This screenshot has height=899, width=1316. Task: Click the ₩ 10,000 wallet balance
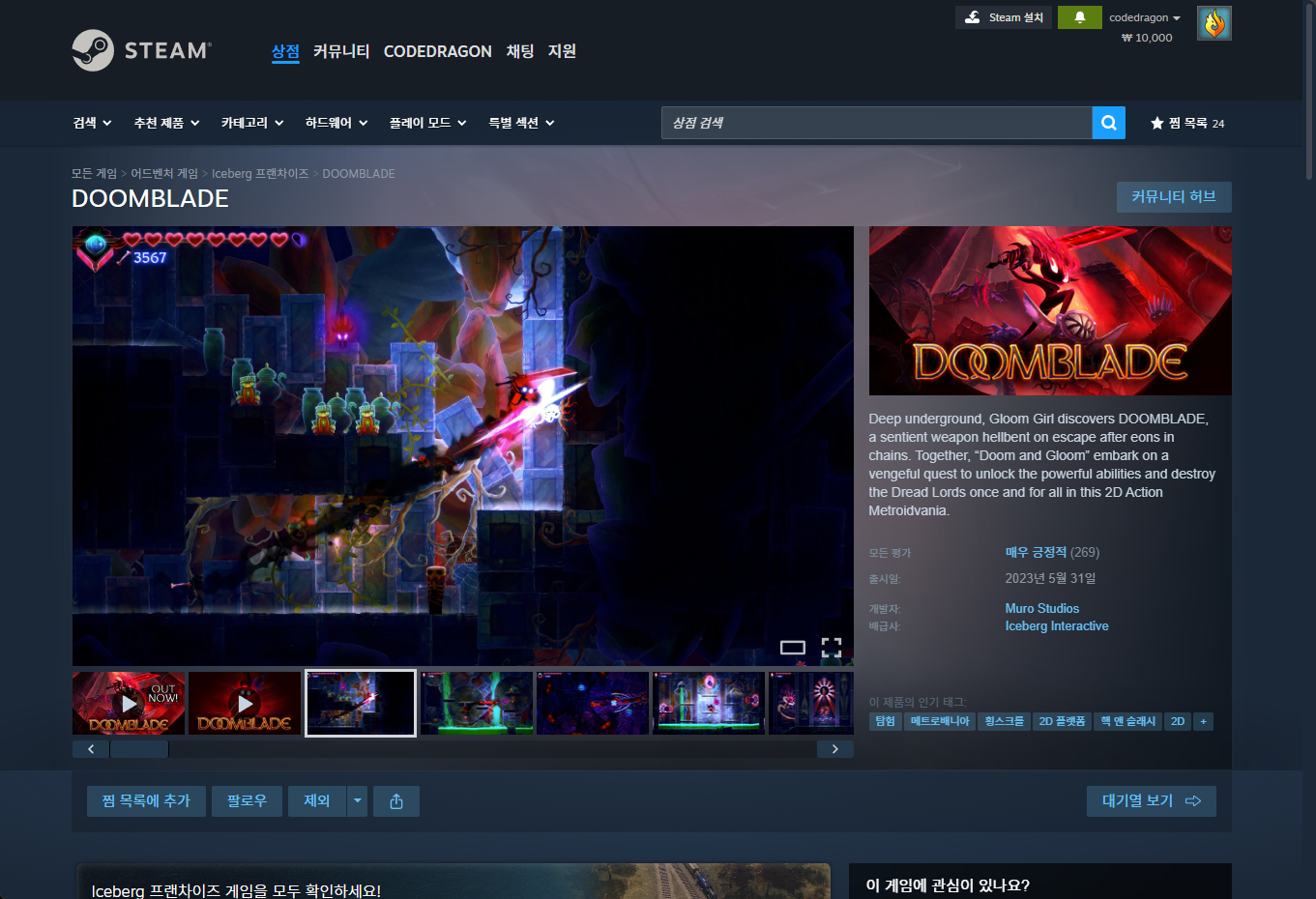1147,38
